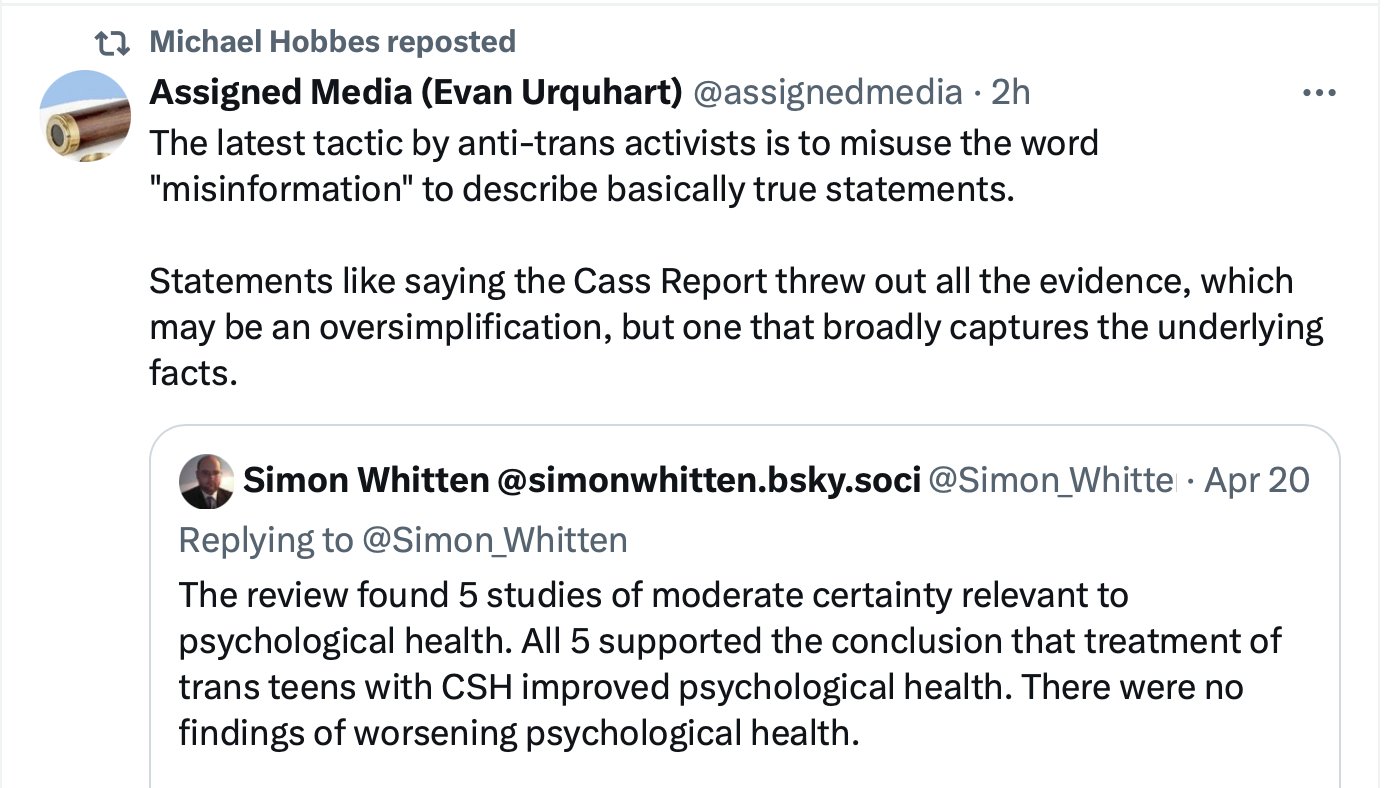The height and width of the screenshot is (788, 1384).
Task: Click the "Replying to @Simon_Whitten" line
Action: [x=402, y=540]
